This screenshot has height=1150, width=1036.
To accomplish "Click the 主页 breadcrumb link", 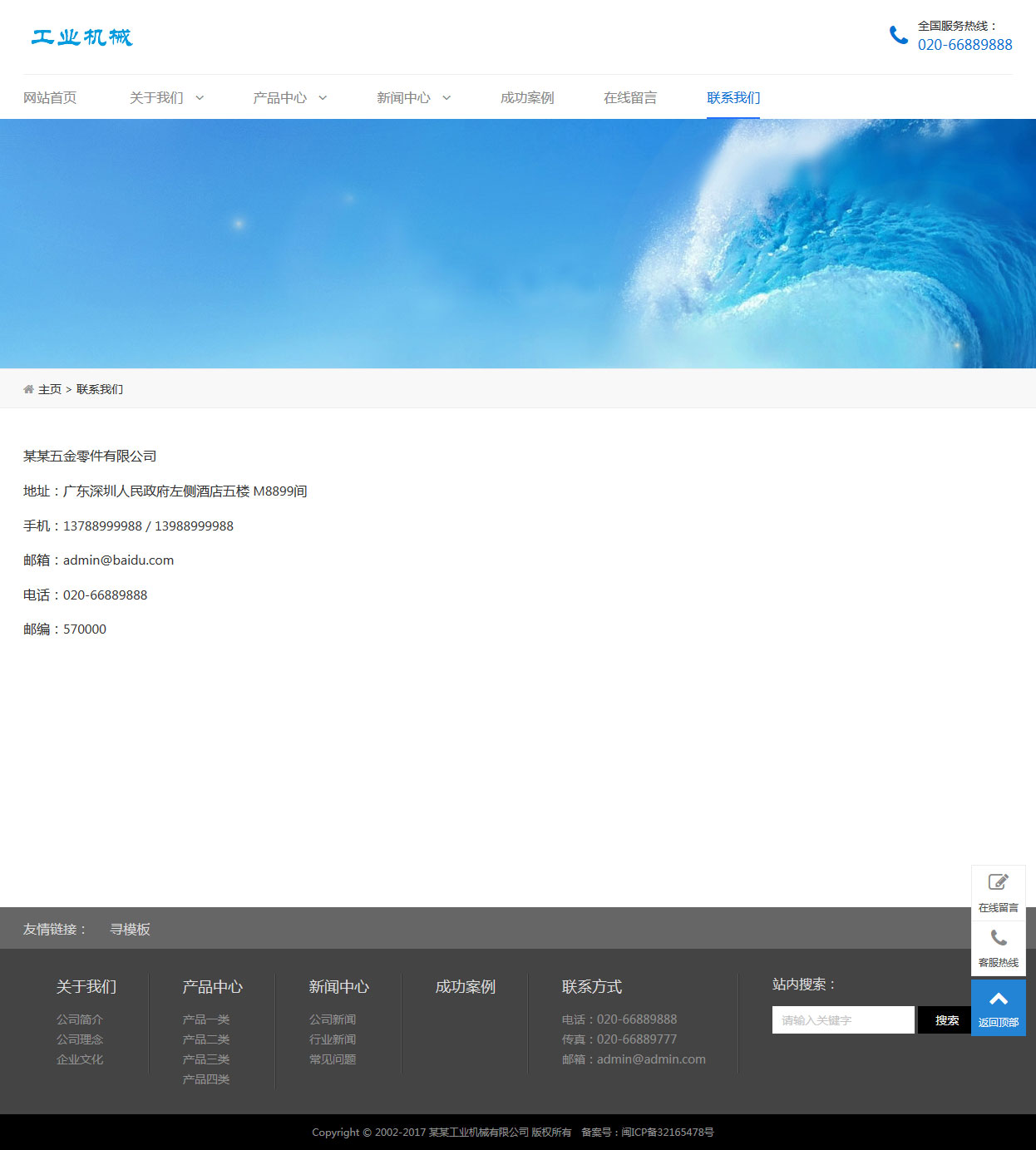I will pyautogui.click(x=50, y=389).
